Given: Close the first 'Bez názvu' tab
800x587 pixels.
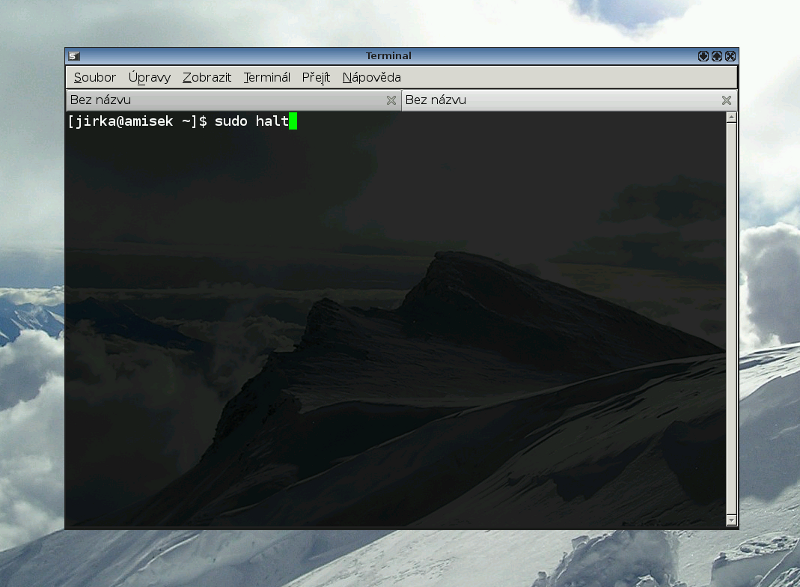Looking at the screenshot, I should pos(391,100).
